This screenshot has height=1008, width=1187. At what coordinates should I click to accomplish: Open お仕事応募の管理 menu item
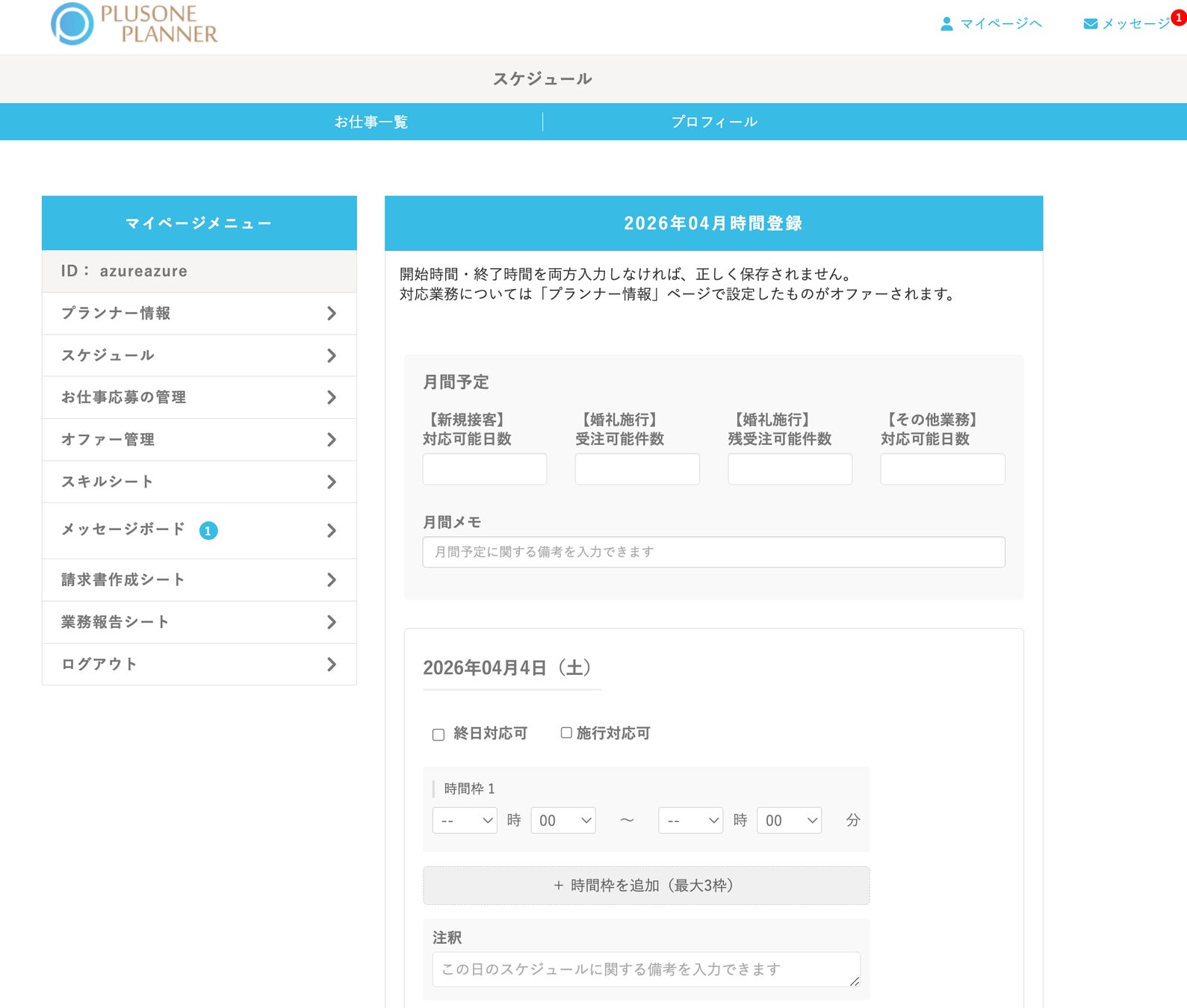(x=199, y=397)
